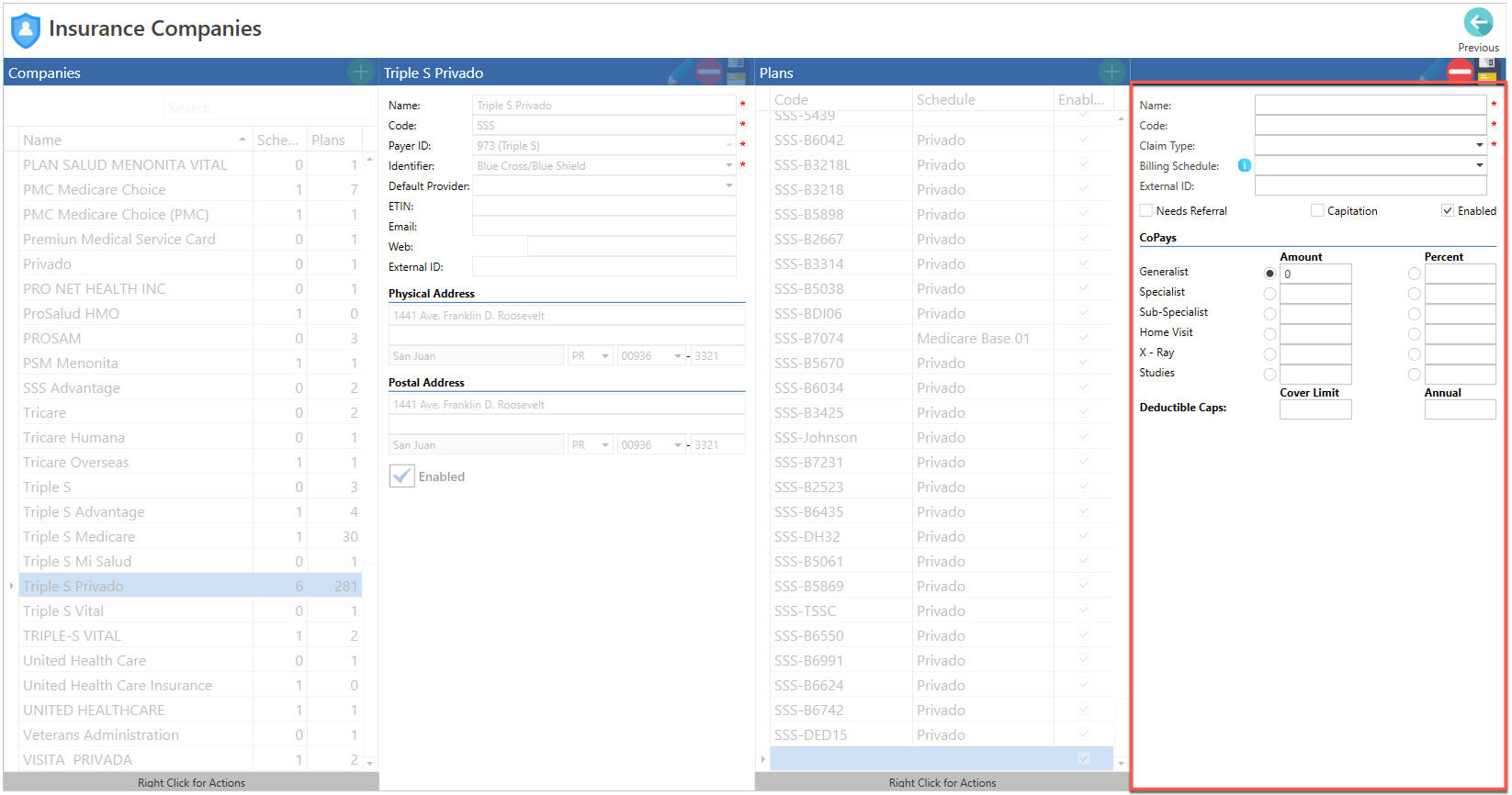
Task: Select plan SSS-TSSC in the Plans list
Action: (x=942, y=610)
